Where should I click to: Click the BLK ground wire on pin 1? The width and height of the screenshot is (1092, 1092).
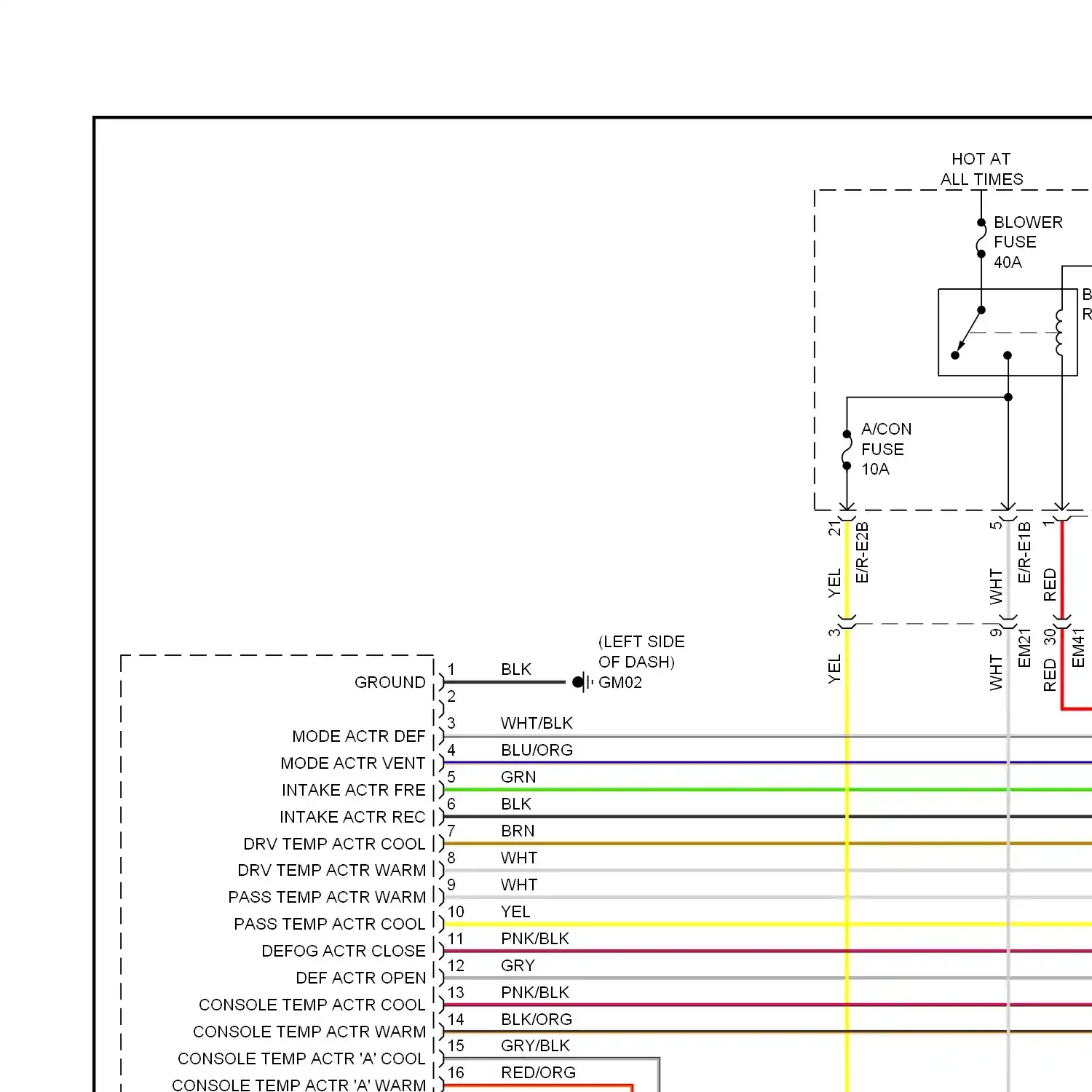pos(504,682)
